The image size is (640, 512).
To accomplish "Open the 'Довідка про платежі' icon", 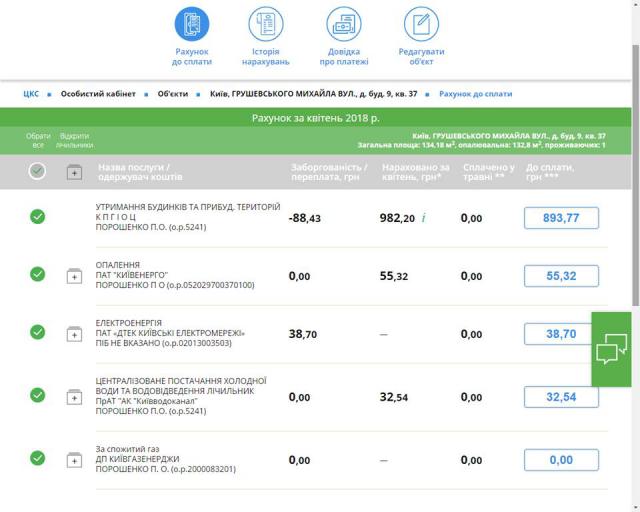I will point(344,24).
